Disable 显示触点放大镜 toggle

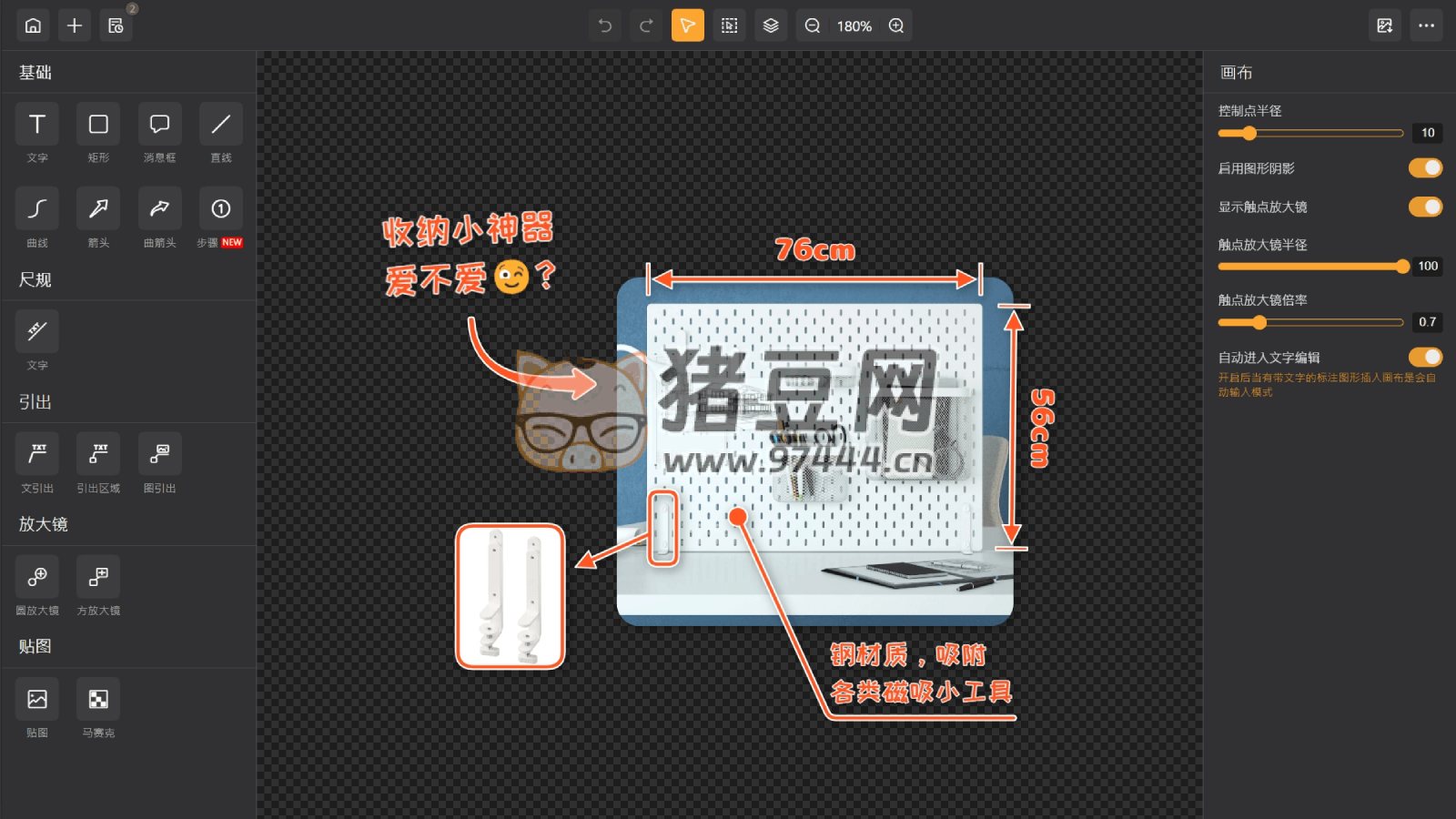1424,207
